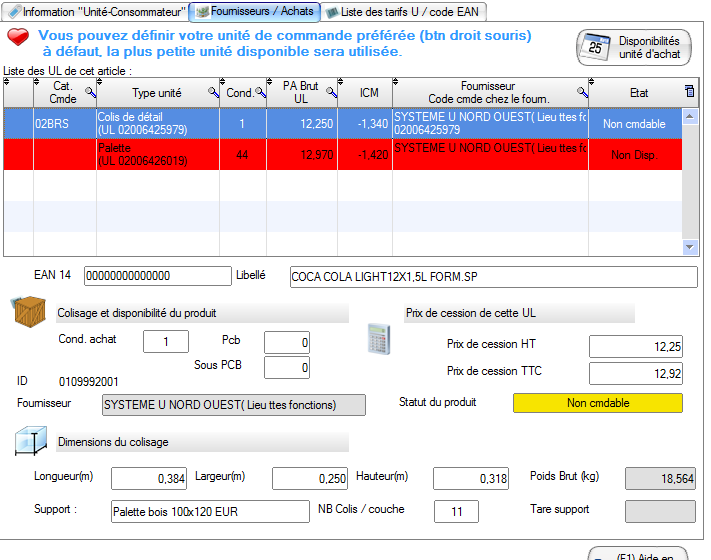Image resolution: width=711 pixels, height=560 pixels.
Task: Click the F1 Aide button
Action: [x=640, y=554]
